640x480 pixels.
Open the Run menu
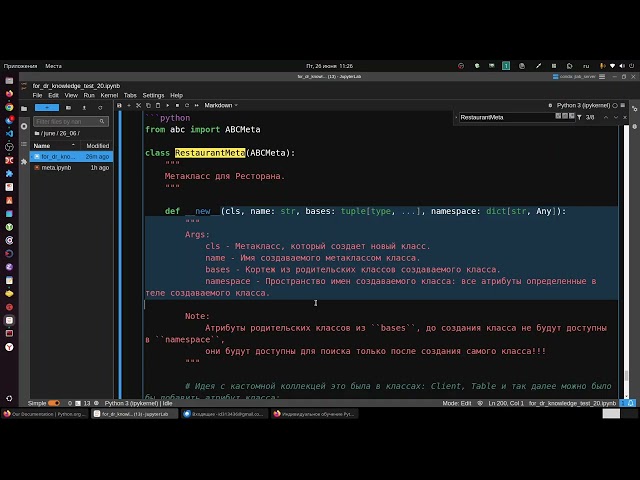89,96
